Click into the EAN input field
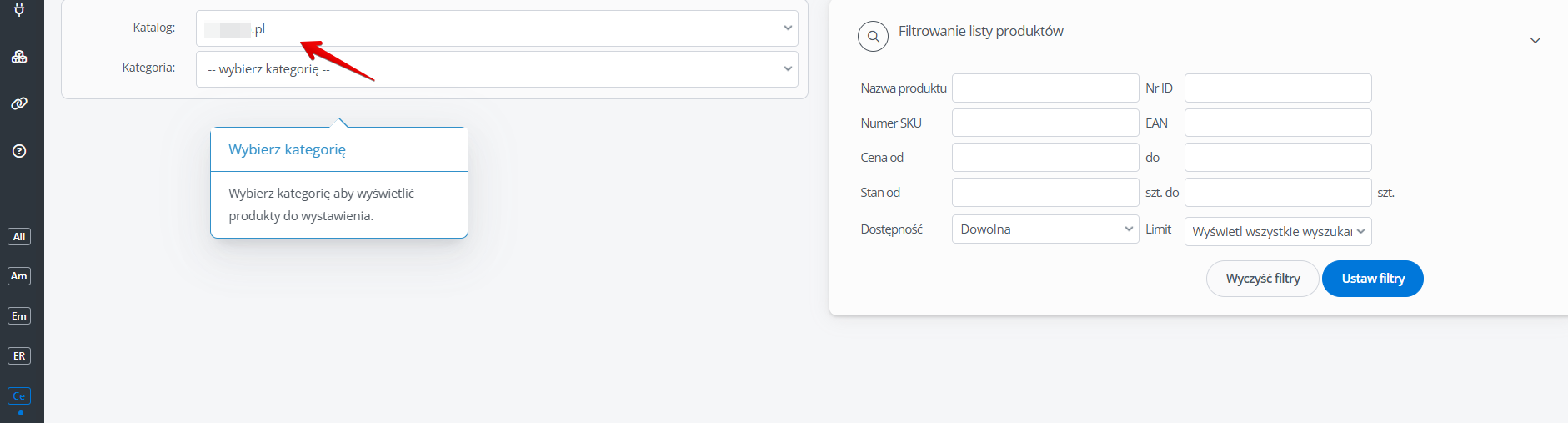This screenshot has height=423, width=1568. pyautogui.click(x=1277, y=123)
